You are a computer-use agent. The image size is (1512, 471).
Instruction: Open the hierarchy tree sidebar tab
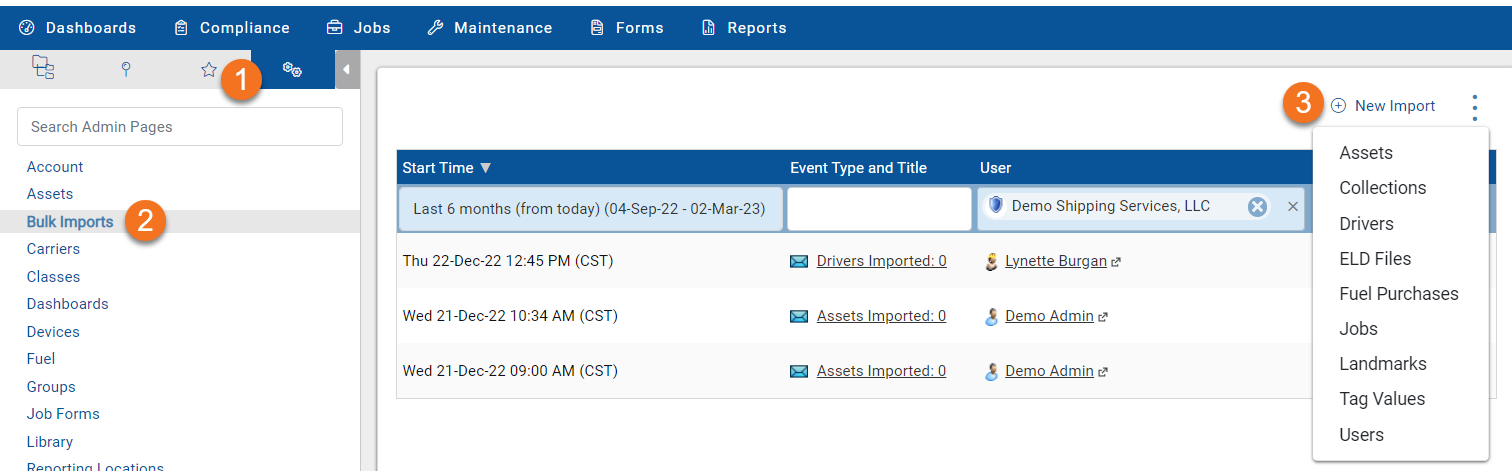click(43, 68)
